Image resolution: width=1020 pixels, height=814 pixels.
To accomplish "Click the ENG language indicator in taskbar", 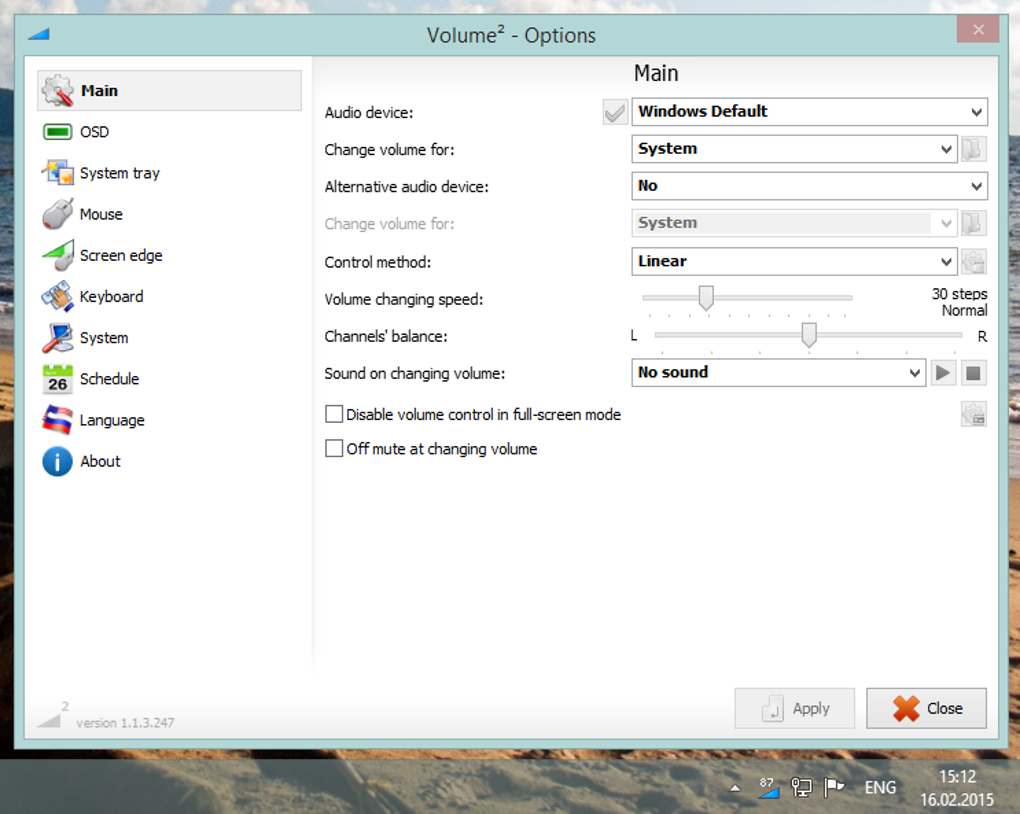I will click(880, 788).
